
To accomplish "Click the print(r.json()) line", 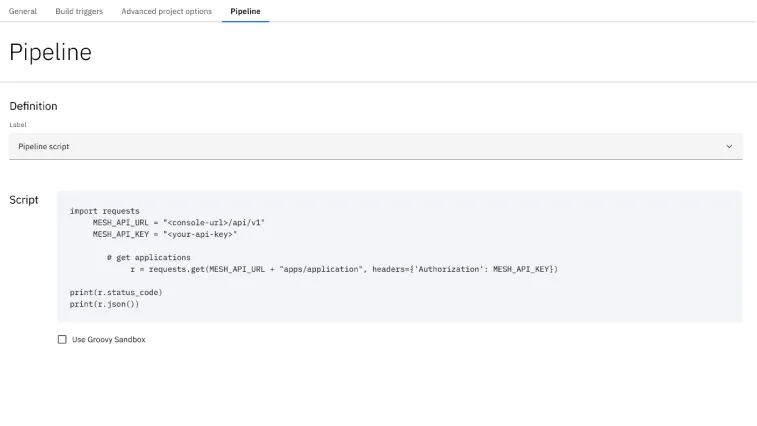I will click(x=104, y=303).
